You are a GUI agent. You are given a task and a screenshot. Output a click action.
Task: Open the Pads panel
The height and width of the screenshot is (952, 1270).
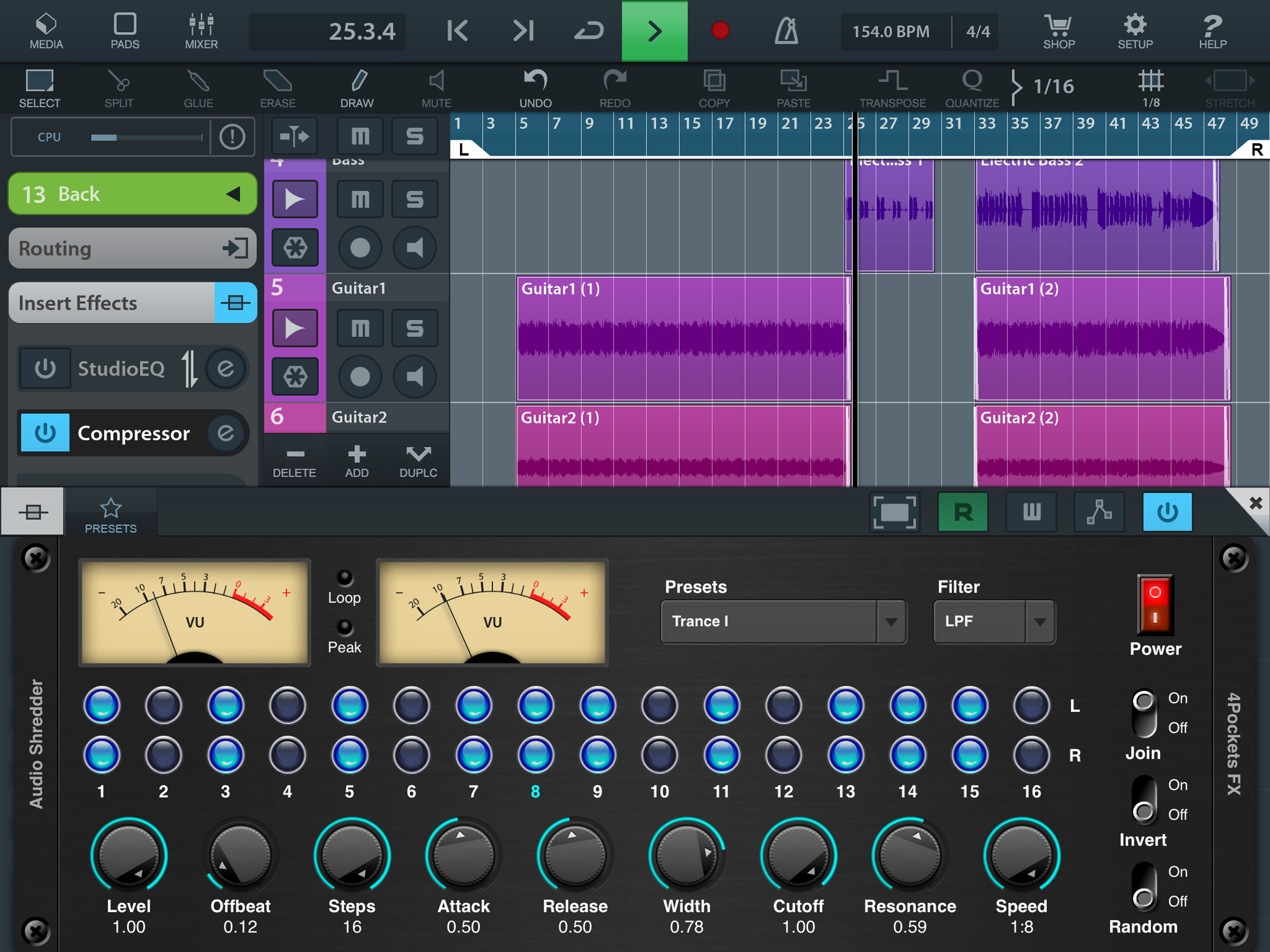click(x=125, y=31)
